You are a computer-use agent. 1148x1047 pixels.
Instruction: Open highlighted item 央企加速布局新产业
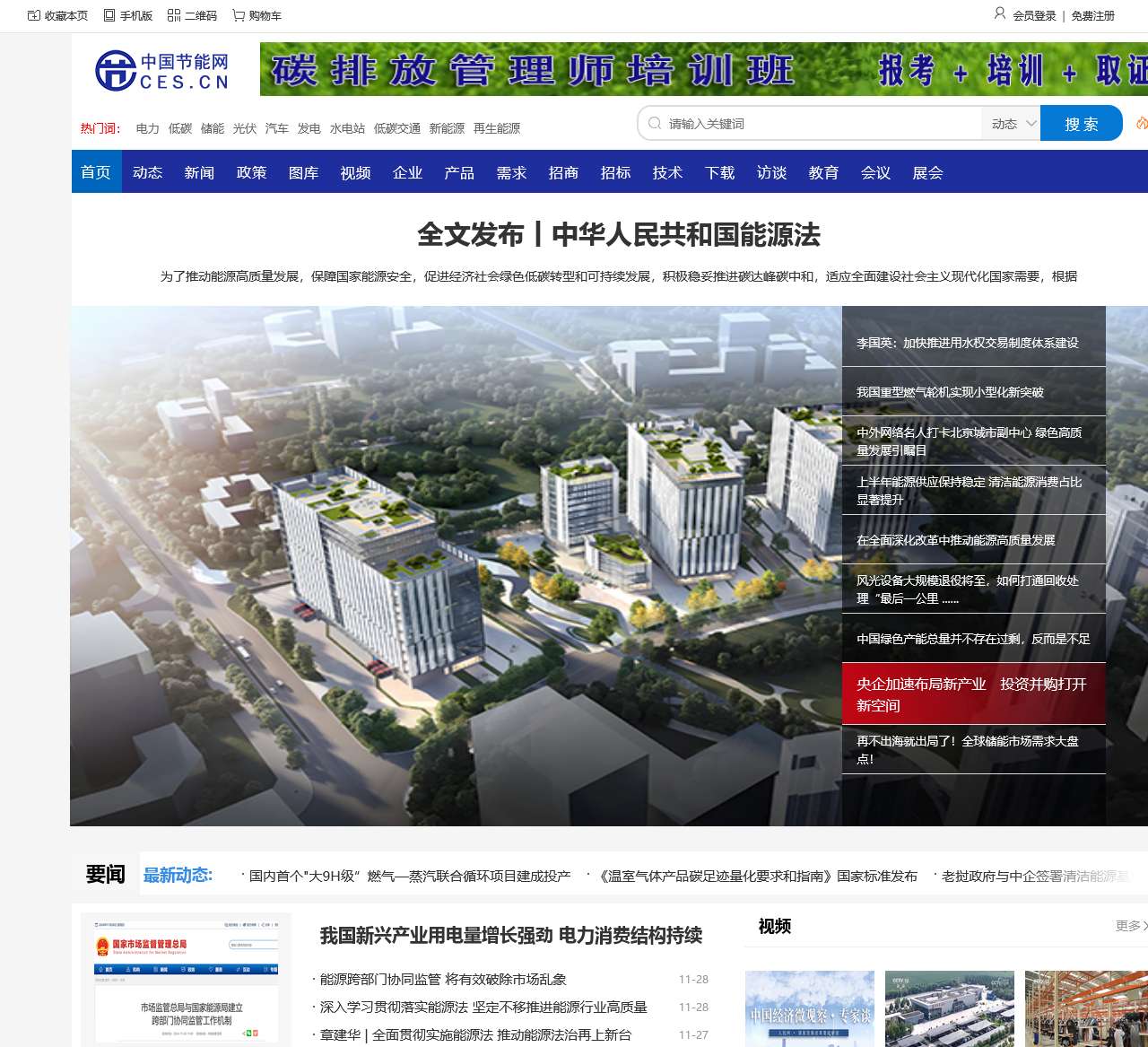(972, 694)
